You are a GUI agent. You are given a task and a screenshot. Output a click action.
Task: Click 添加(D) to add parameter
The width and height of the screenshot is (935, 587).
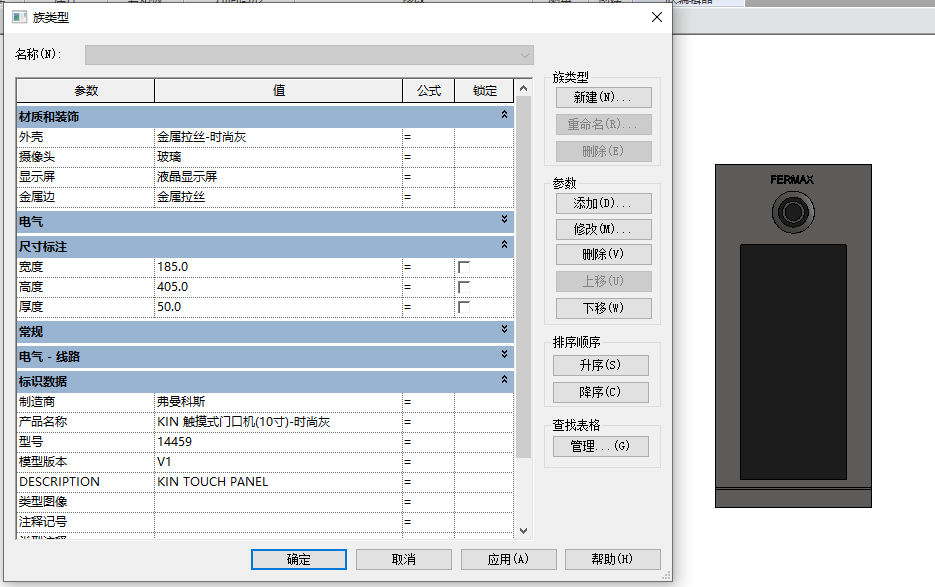[603, 203]
